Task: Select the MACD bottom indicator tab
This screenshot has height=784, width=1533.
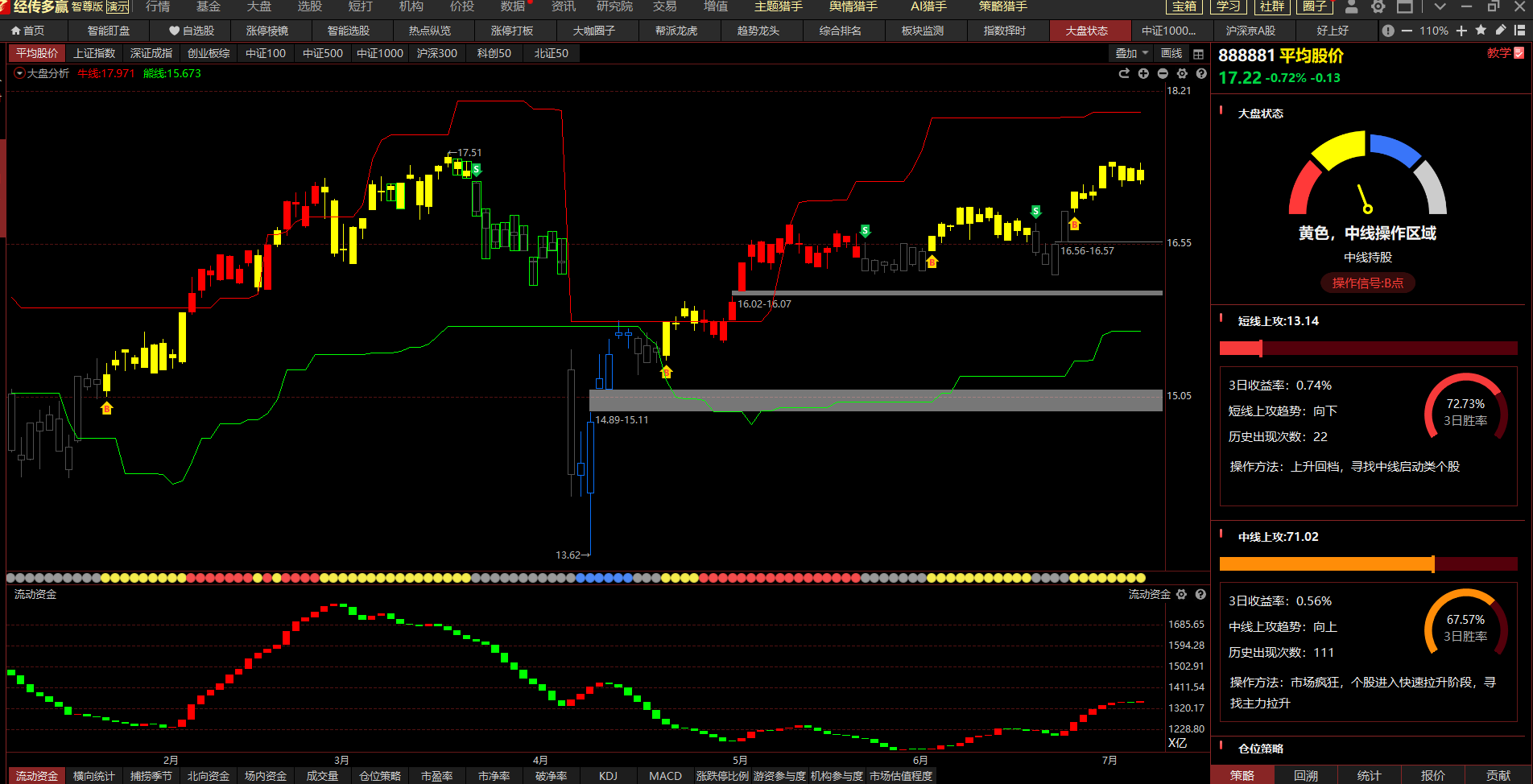Action: pos(665,776)
